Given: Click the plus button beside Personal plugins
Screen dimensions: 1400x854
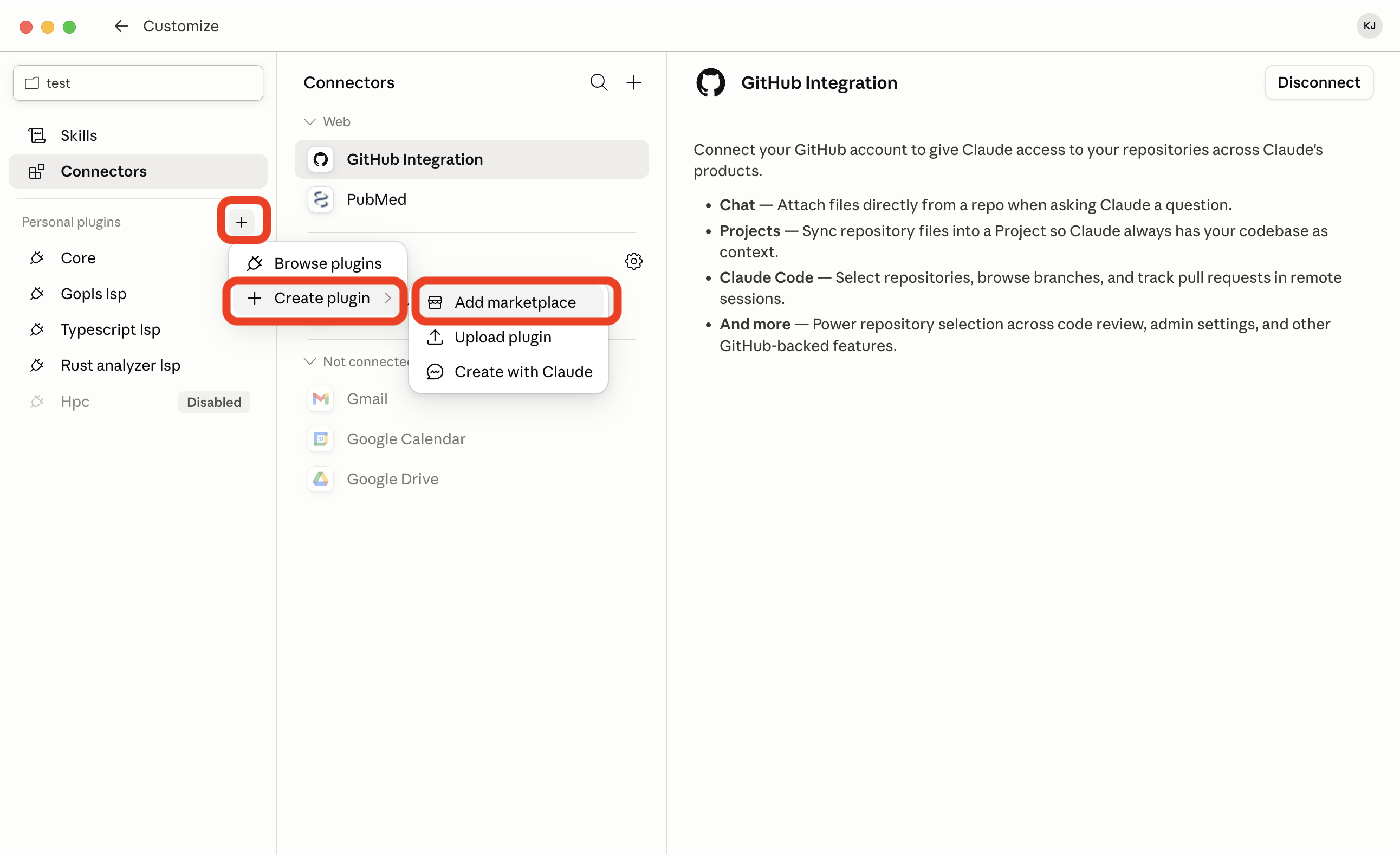Looking at the screenshot, I should click(242, 222).
